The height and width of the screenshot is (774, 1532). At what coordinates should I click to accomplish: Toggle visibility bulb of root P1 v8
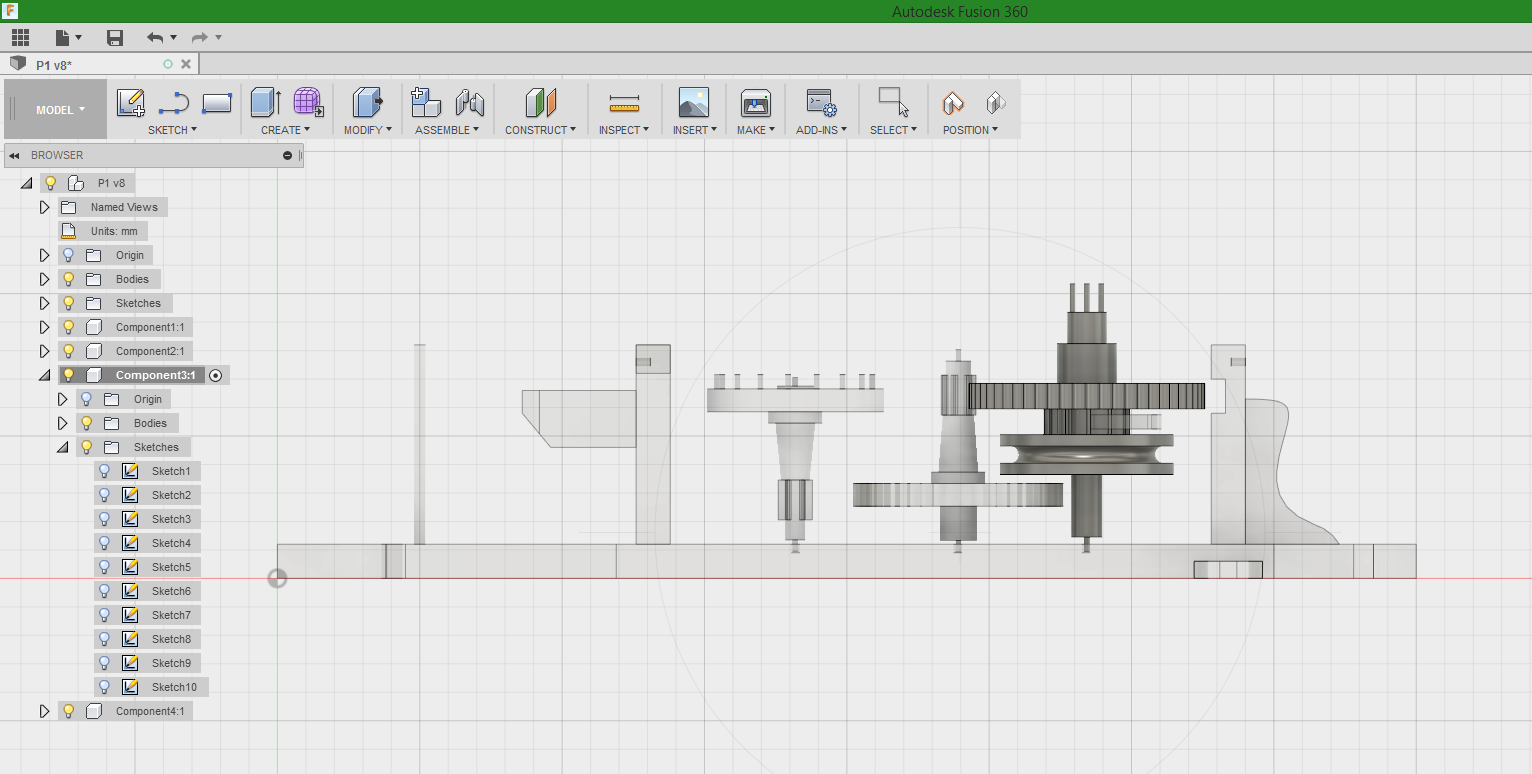coord(50,183)
